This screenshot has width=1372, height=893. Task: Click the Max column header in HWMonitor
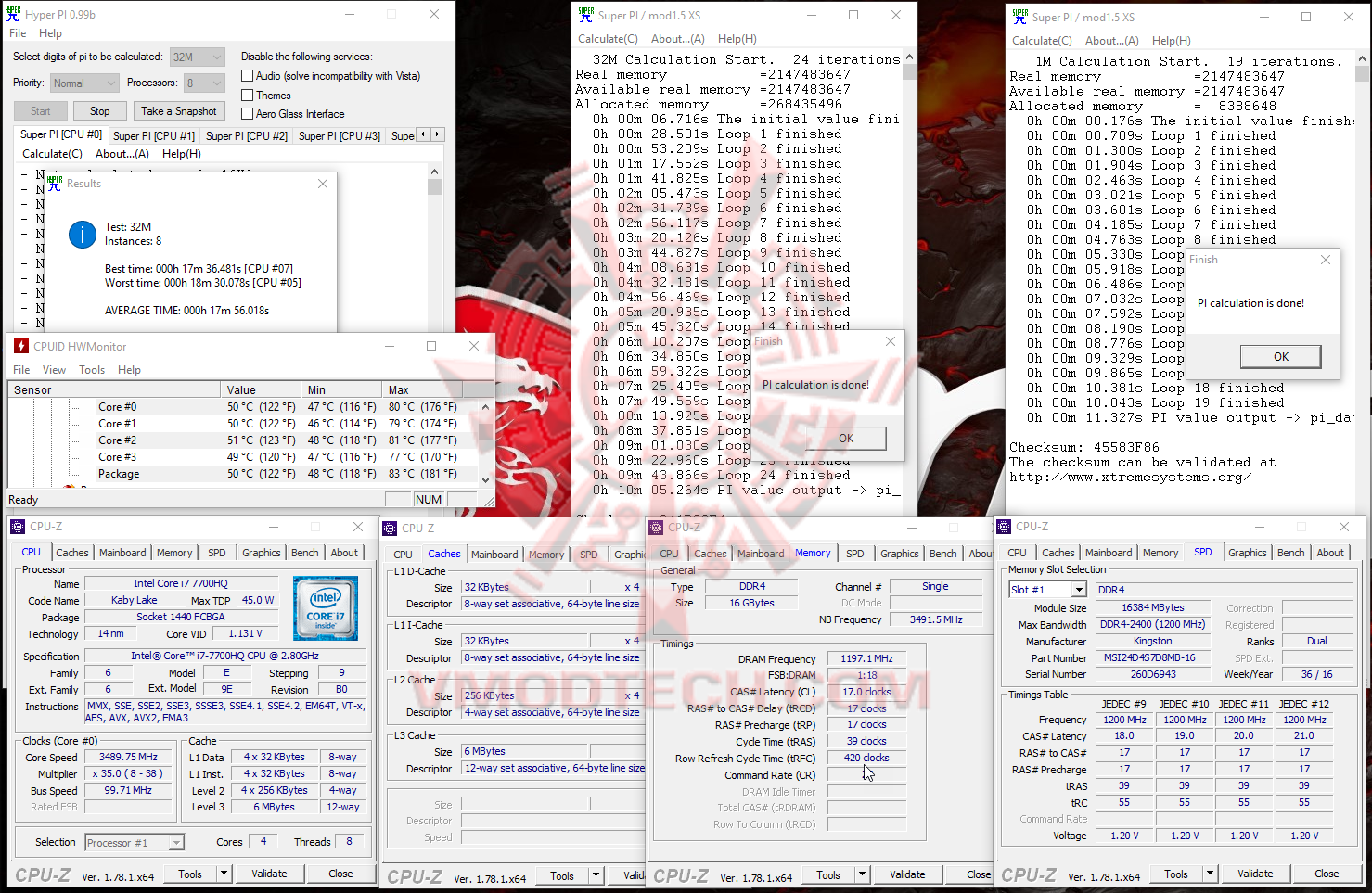(422, 390)
